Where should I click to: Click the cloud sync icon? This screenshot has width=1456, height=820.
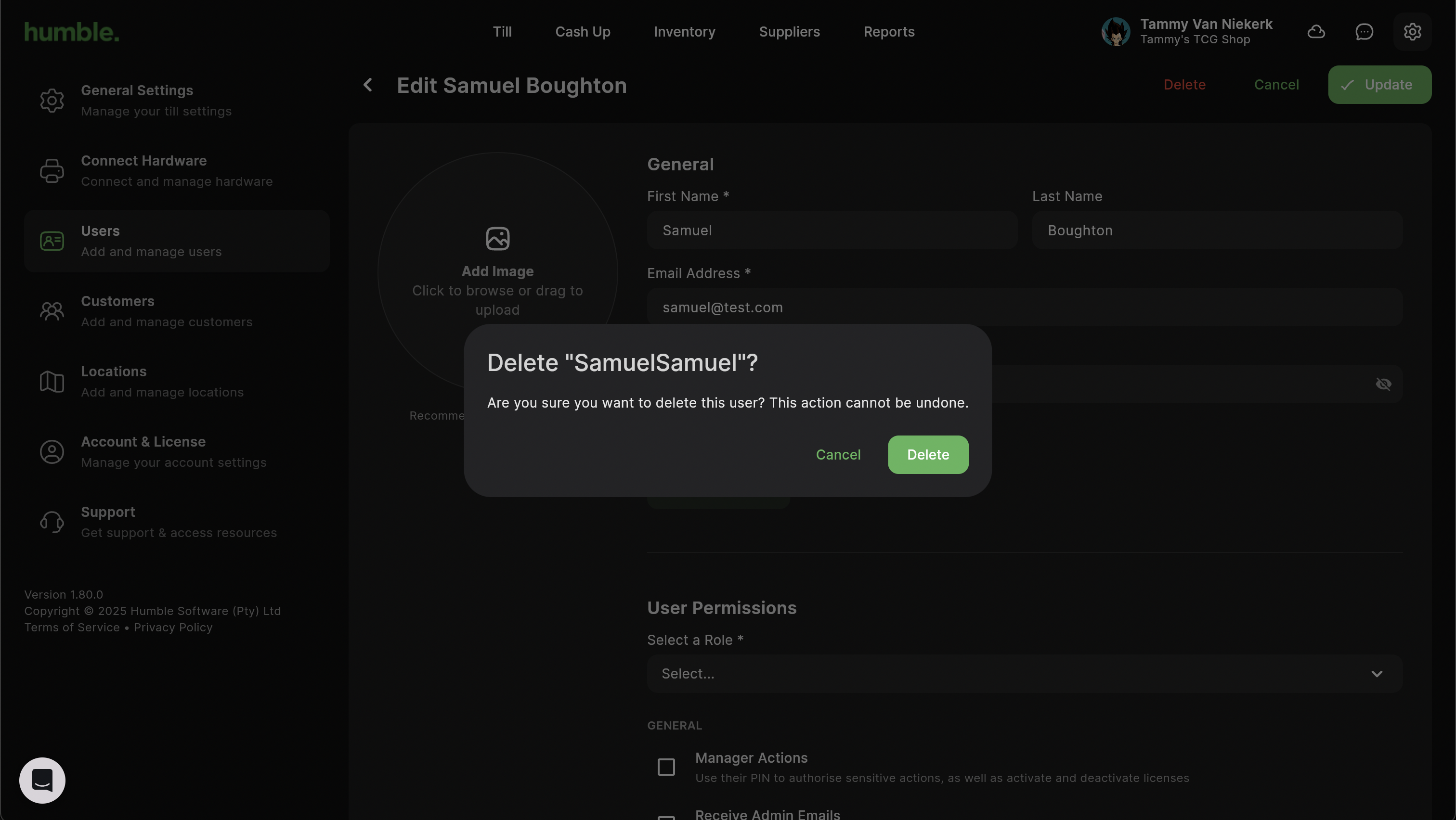tap(1316, 32)
